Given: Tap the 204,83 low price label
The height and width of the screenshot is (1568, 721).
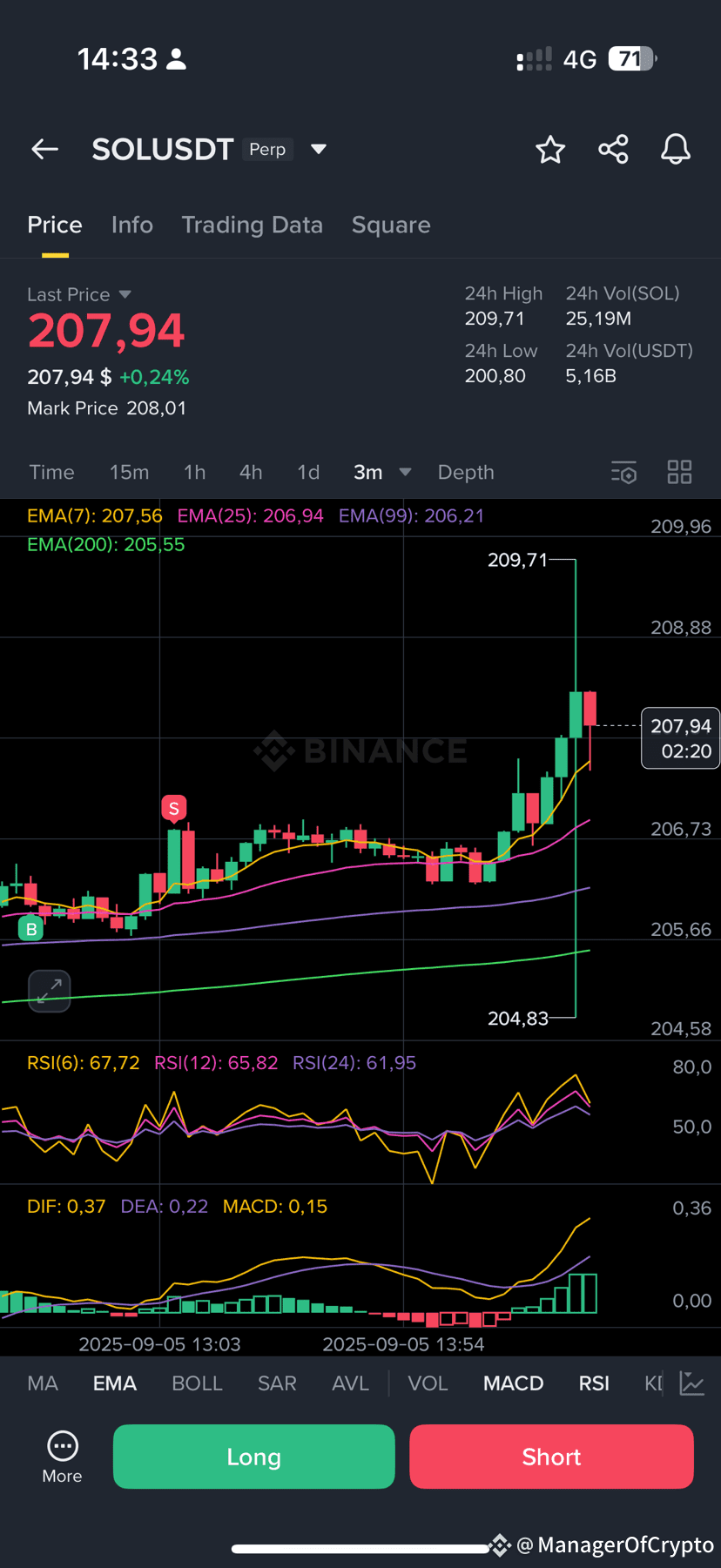Looking at the screenshot, I should click(x=518, y=1018).
